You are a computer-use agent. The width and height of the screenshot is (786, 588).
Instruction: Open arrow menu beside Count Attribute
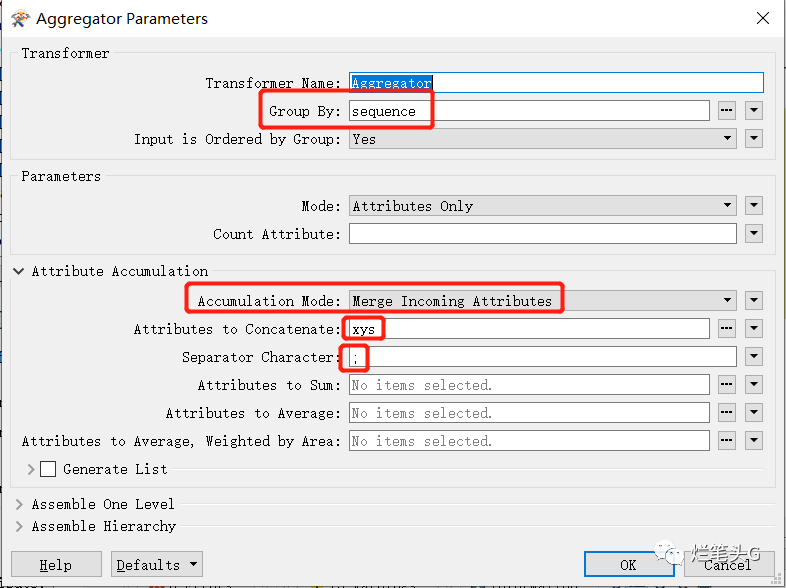pos(754,234)
